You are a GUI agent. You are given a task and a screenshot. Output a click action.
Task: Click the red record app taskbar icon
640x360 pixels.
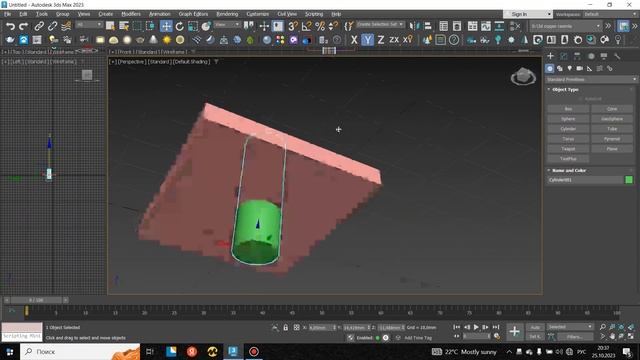253,351
